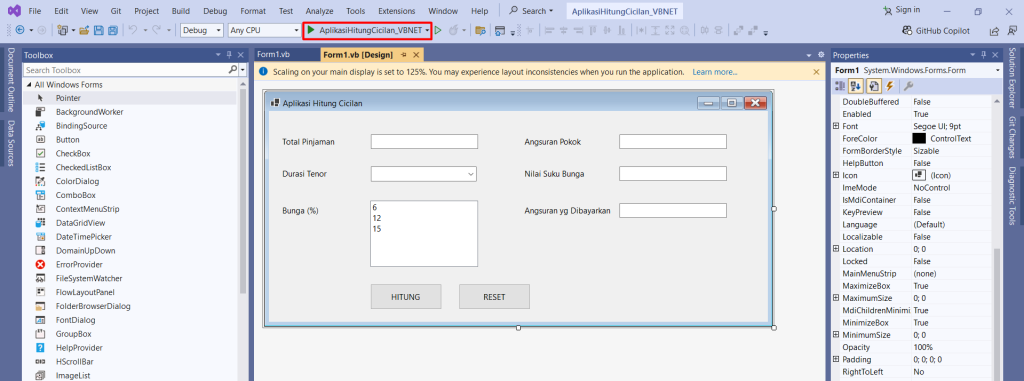The width and height of the screenshot is (1024, 381).
Task: Open the Durasi Tenor combo box dropdown
Action: (471, 174)
